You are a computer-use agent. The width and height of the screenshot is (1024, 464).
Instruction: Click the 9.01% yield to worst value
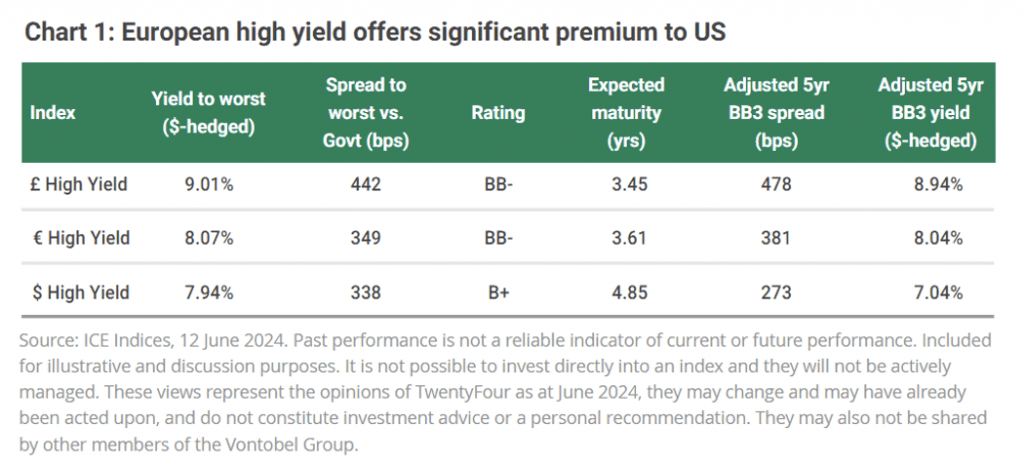pyautogui.click(x=207, y=184)
